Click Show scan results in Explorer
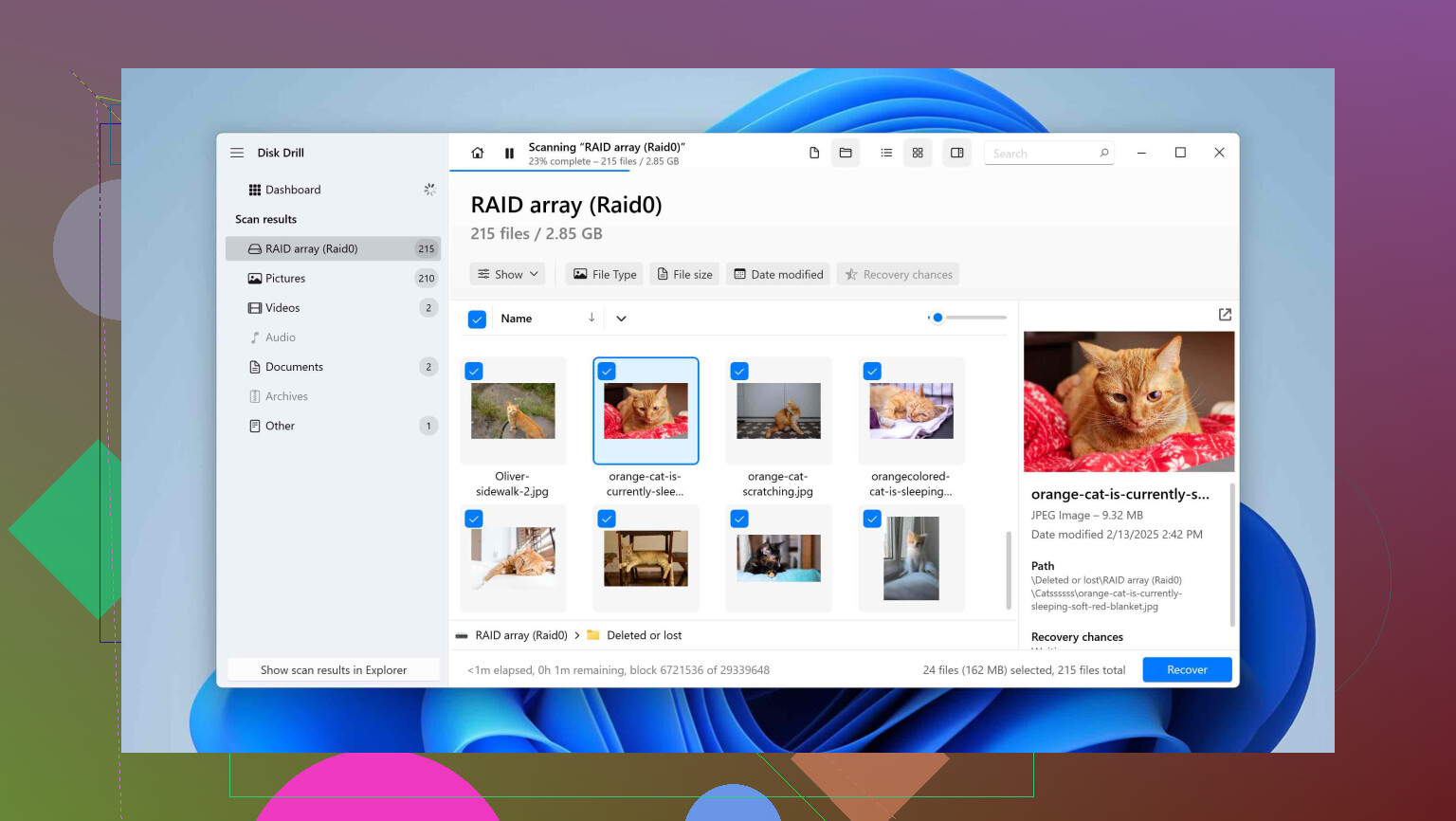Screen dimensions: 1456x821 [334, 670]
